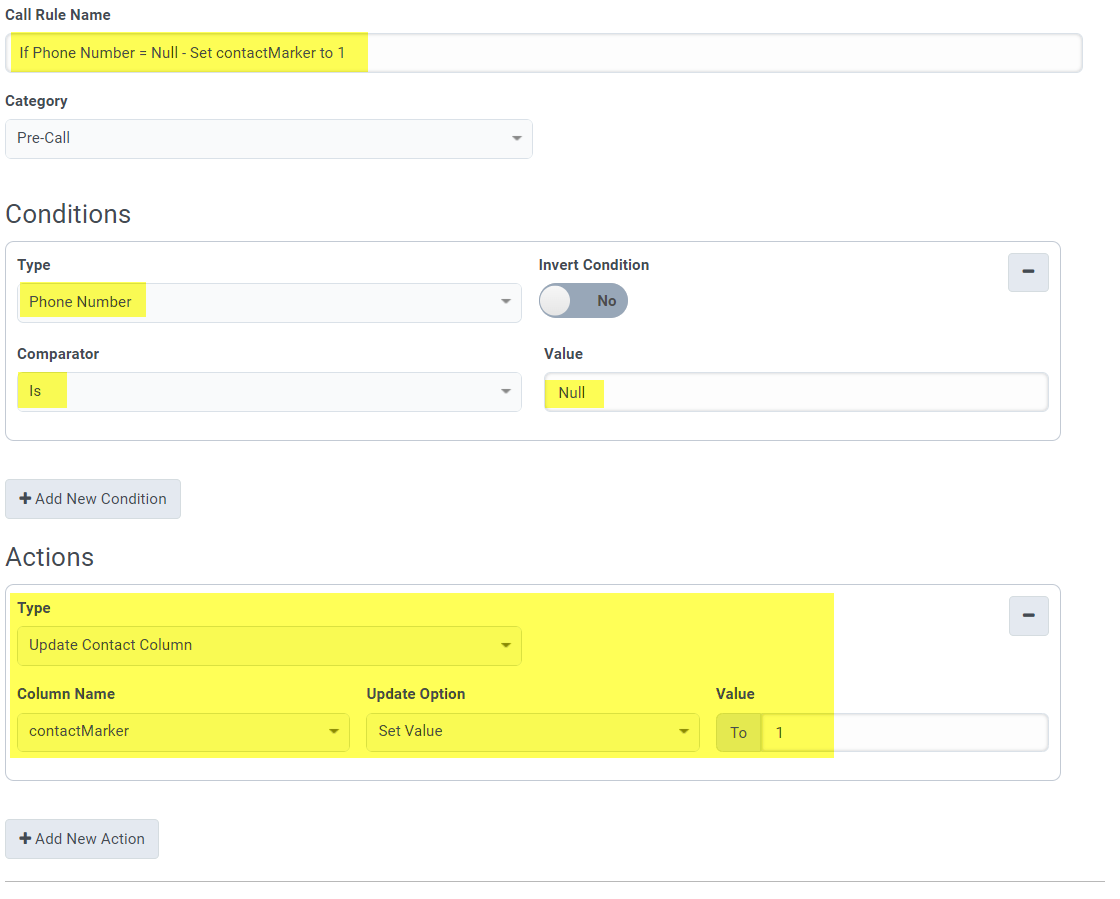The image size is (1120, 899).
Task: Remove the Update Contact Column action
Action: (x=1028, y=615)
